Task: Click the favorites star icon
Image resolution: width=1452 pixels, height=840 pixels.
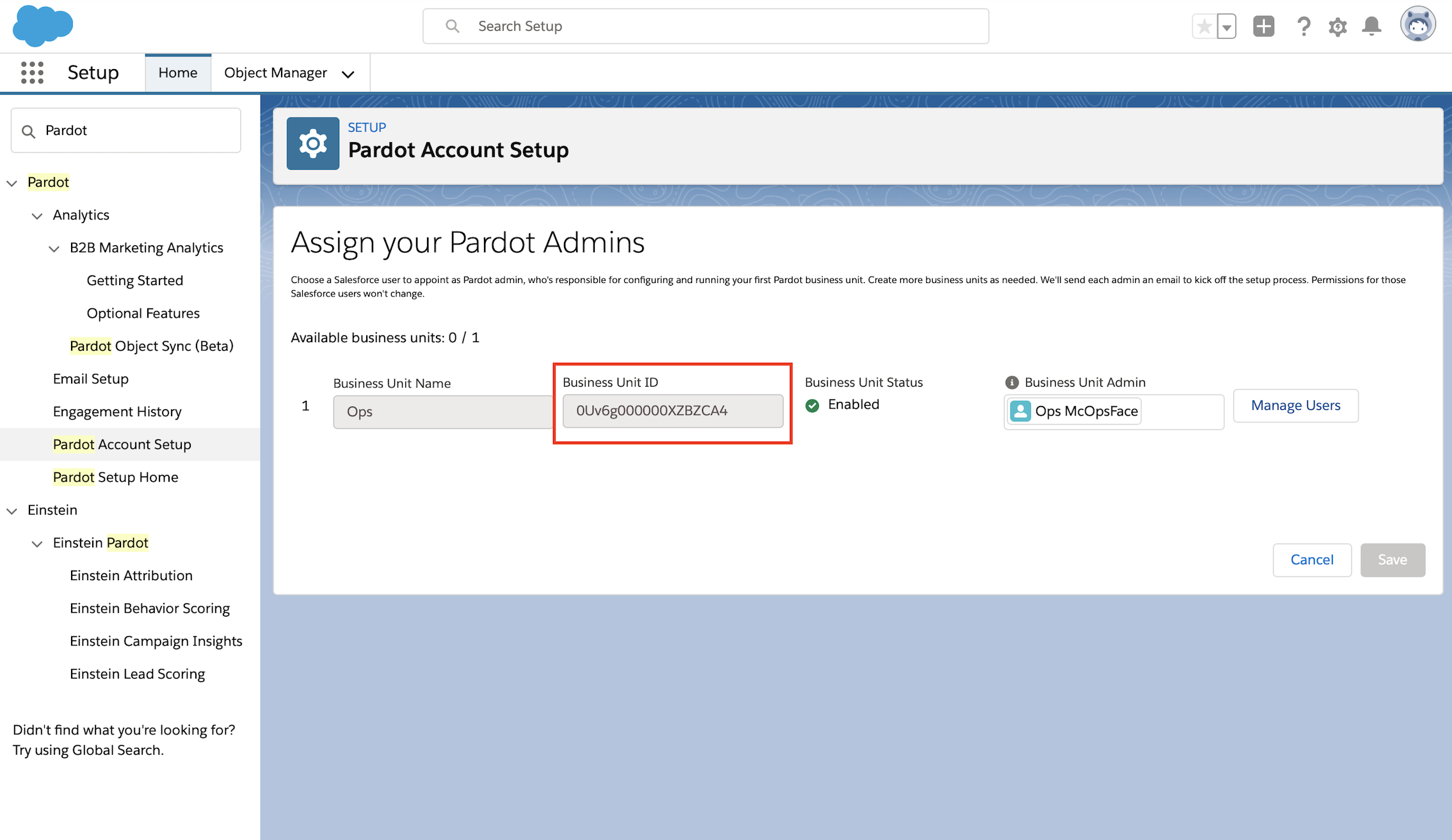Action: 1204,26
